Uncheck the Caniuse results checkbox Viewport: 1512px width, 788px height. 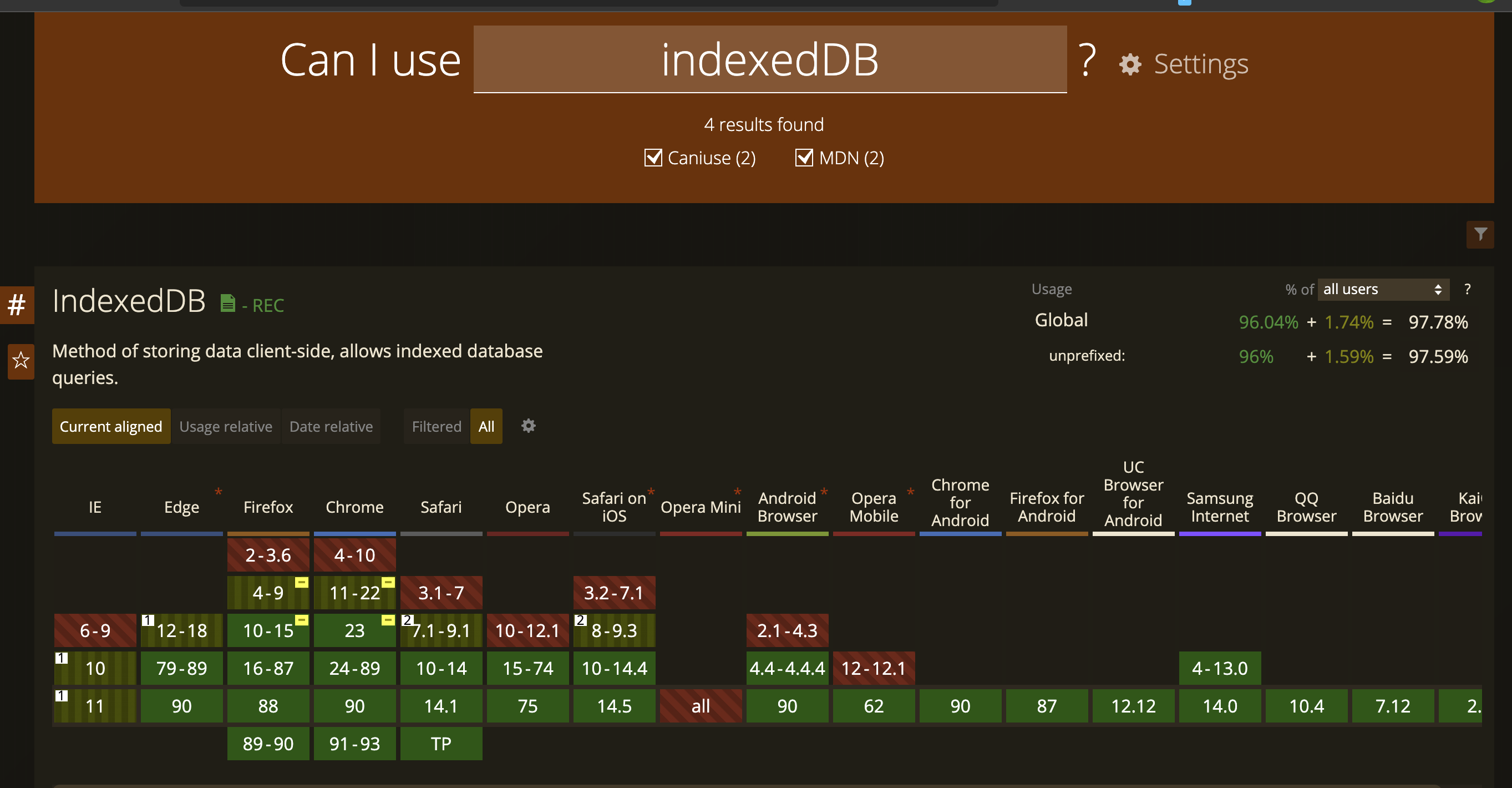tap(653, 158)
